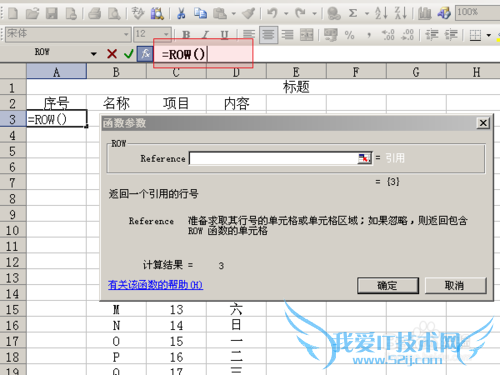The image size is (500, 375).
Task: Align text right
Action: coord(287,35)
